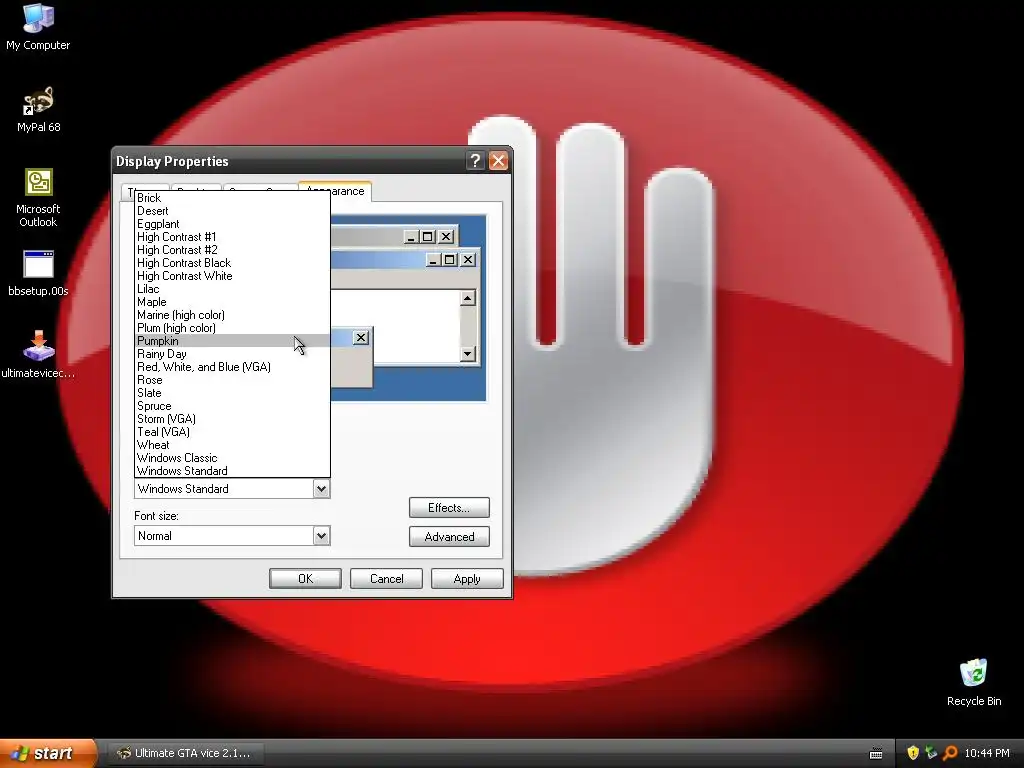This screenshot has height=768, width=1024.
Task: Open the Start menu
Action: [x=48, y=753]
